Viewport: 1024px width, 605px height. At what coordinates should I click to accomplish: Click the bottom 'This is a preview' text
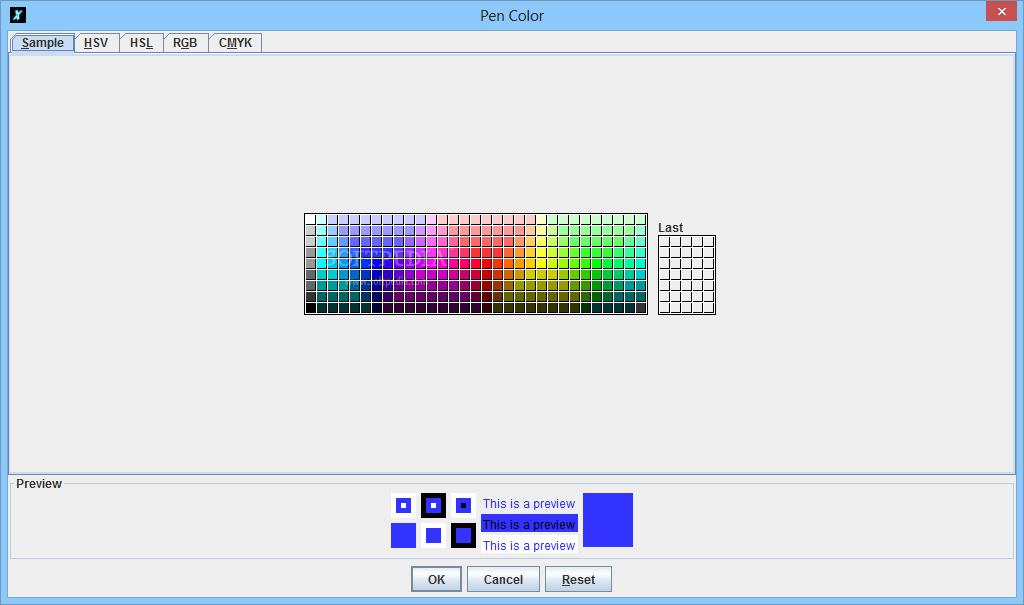point(529,546)
